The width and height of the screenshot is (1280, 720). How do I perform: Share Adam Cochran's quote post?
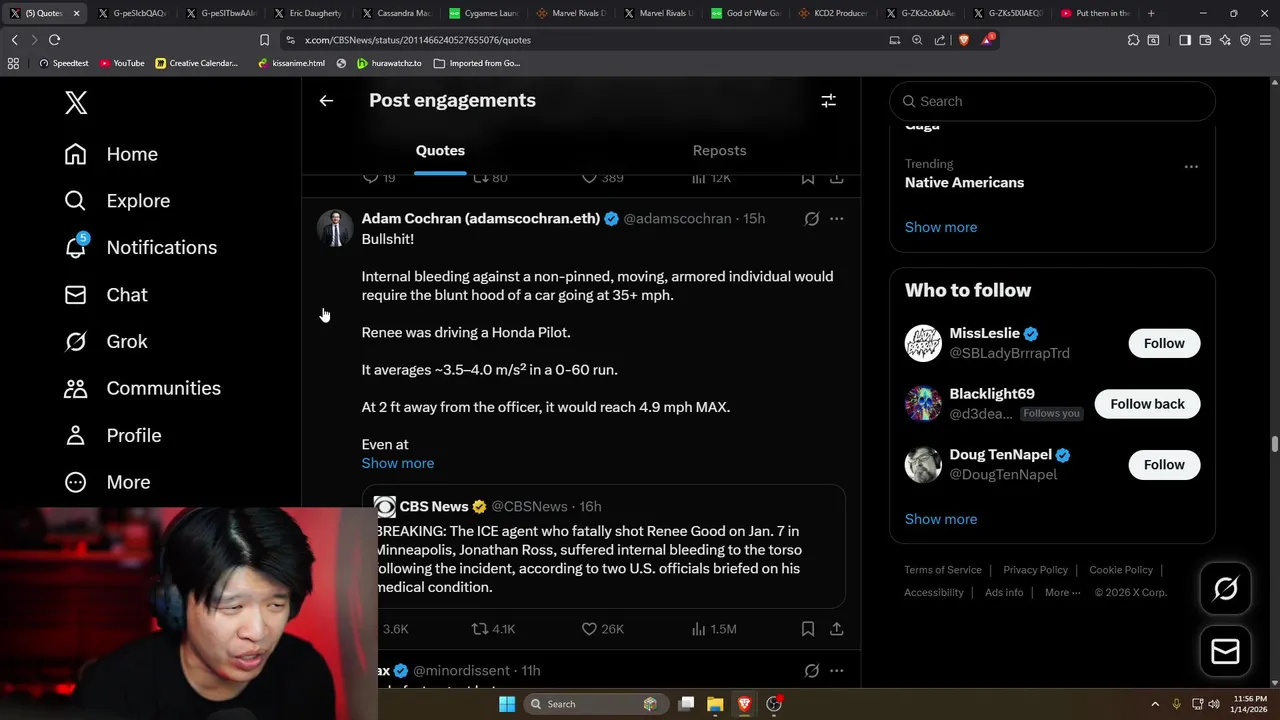[x=836, y=629]
